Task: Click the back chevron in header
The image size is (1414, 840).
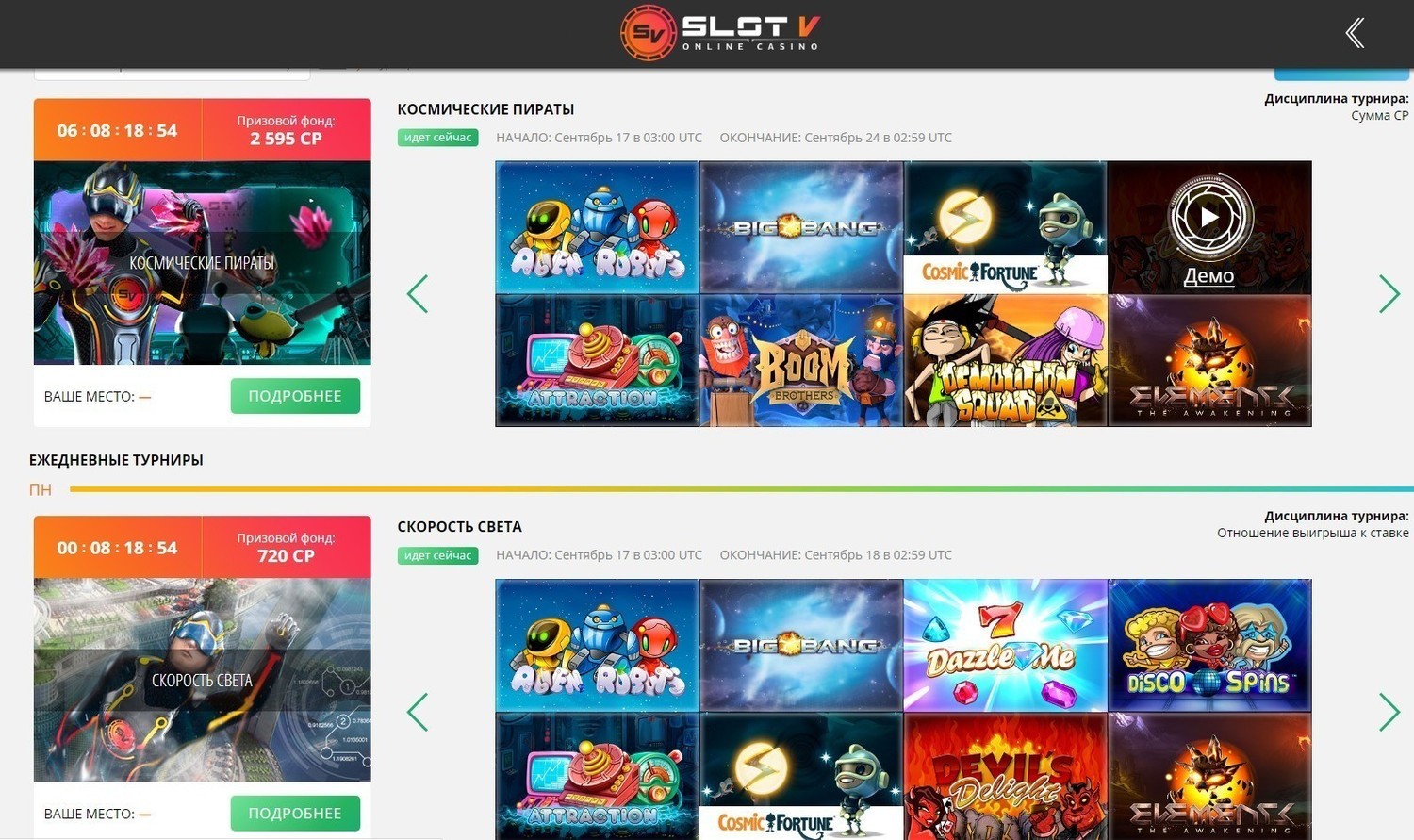Action: point(1355,33)
